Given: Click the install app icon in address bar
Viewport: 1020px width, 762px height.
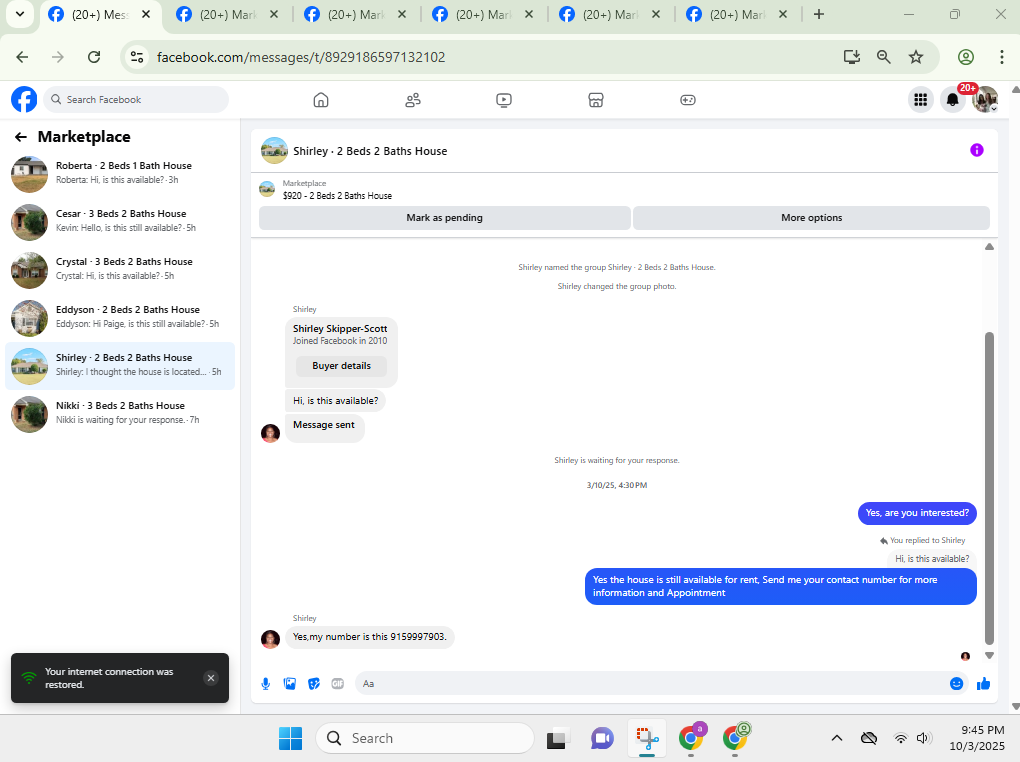Looking at the screenshot, I should coord(852,57).
